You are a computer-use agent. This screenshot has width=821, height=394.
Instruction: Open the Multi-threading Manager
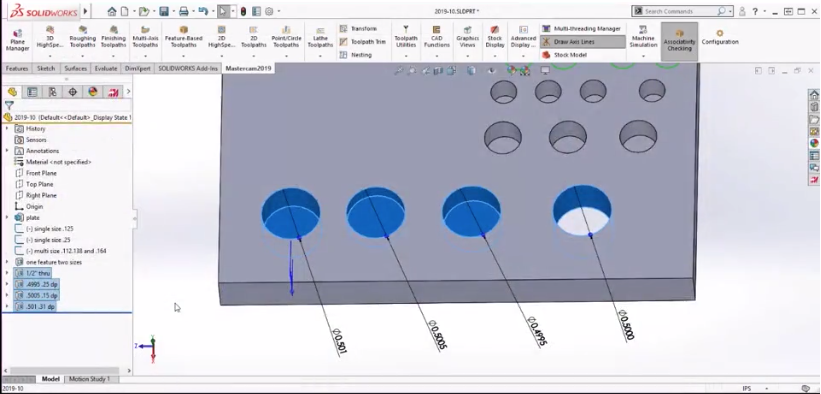coord(581,28)
